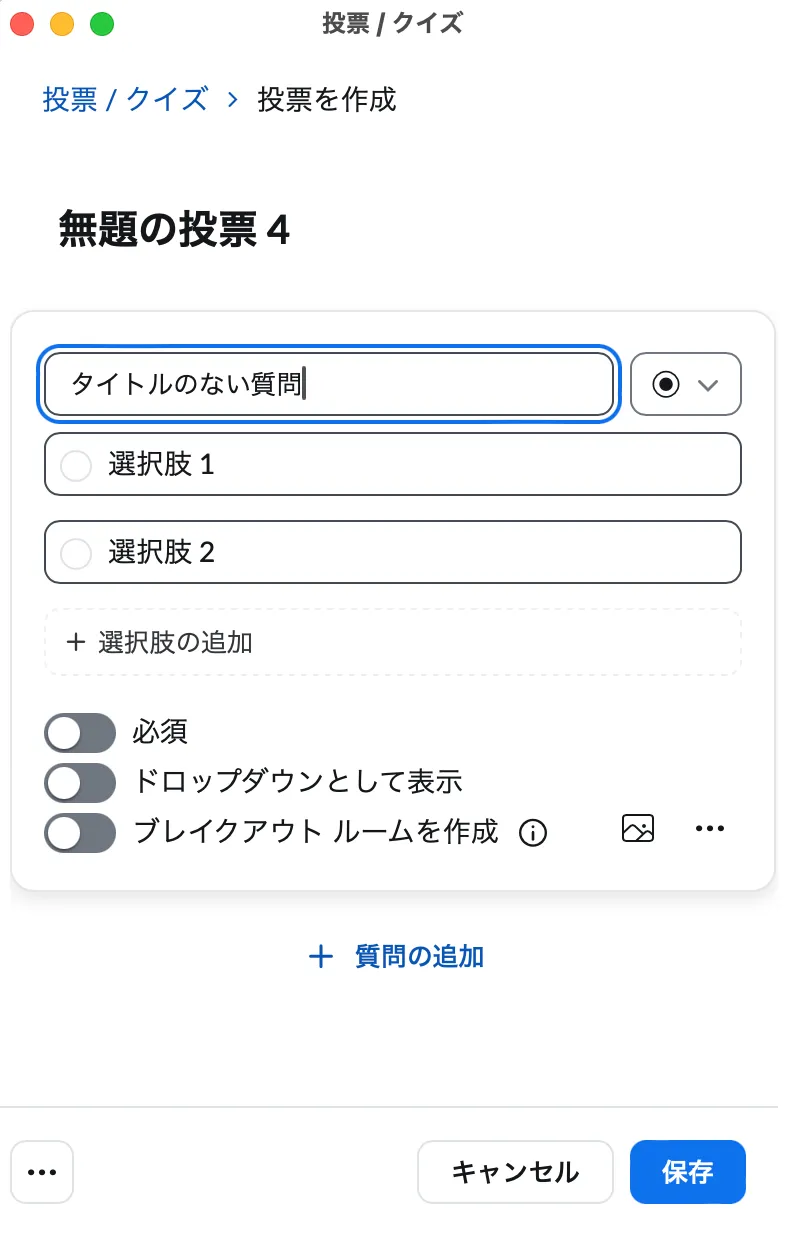
Task: Open the image attachment icon for the question
Action: click(x=637, y=828)
